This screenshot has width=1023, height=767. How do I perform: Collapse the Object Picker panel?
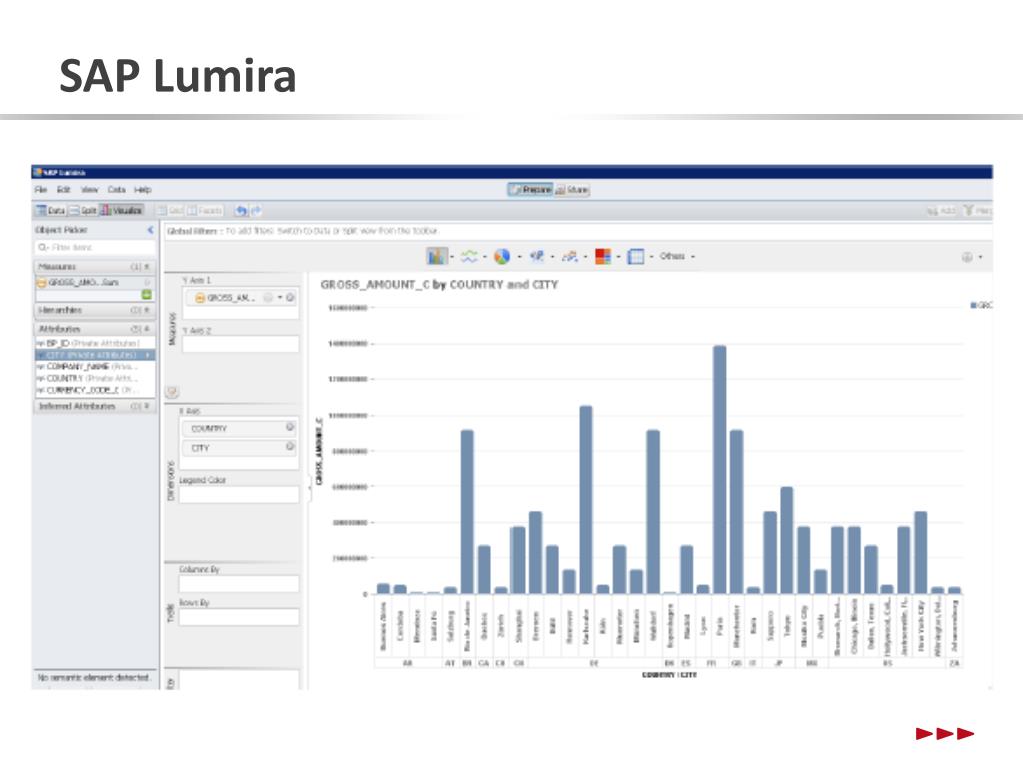[x=151, y=230]
